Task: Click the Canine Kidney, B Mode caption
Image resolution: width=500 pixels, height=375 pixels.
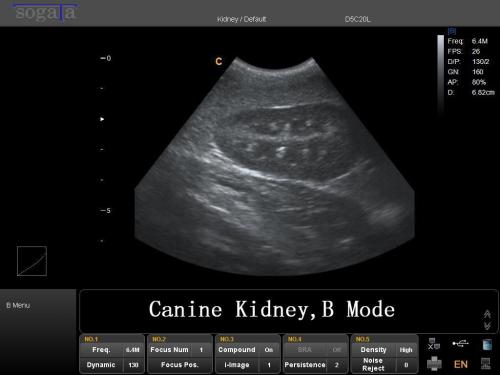Action: coord(272,309)
